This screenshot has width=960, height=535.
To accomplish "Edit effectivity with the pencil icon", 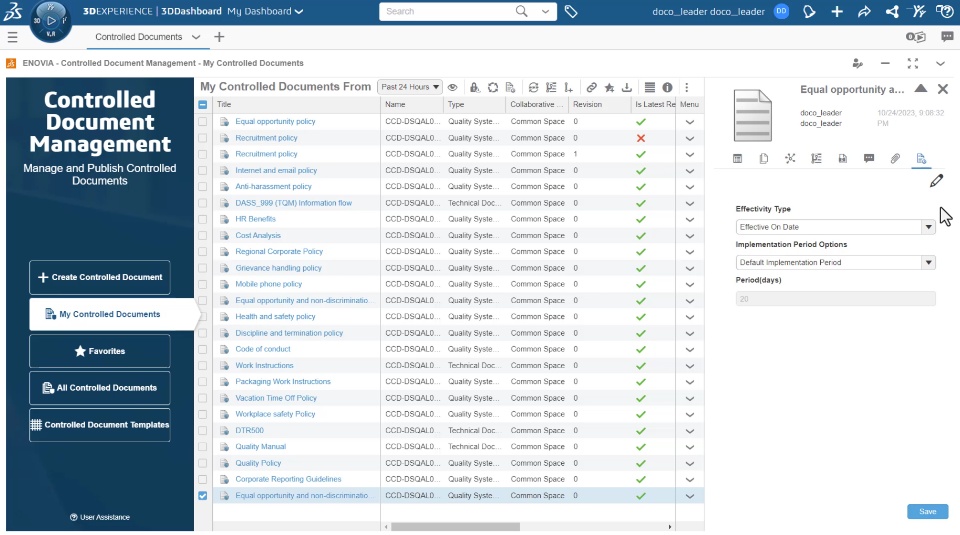I will 936,181.
